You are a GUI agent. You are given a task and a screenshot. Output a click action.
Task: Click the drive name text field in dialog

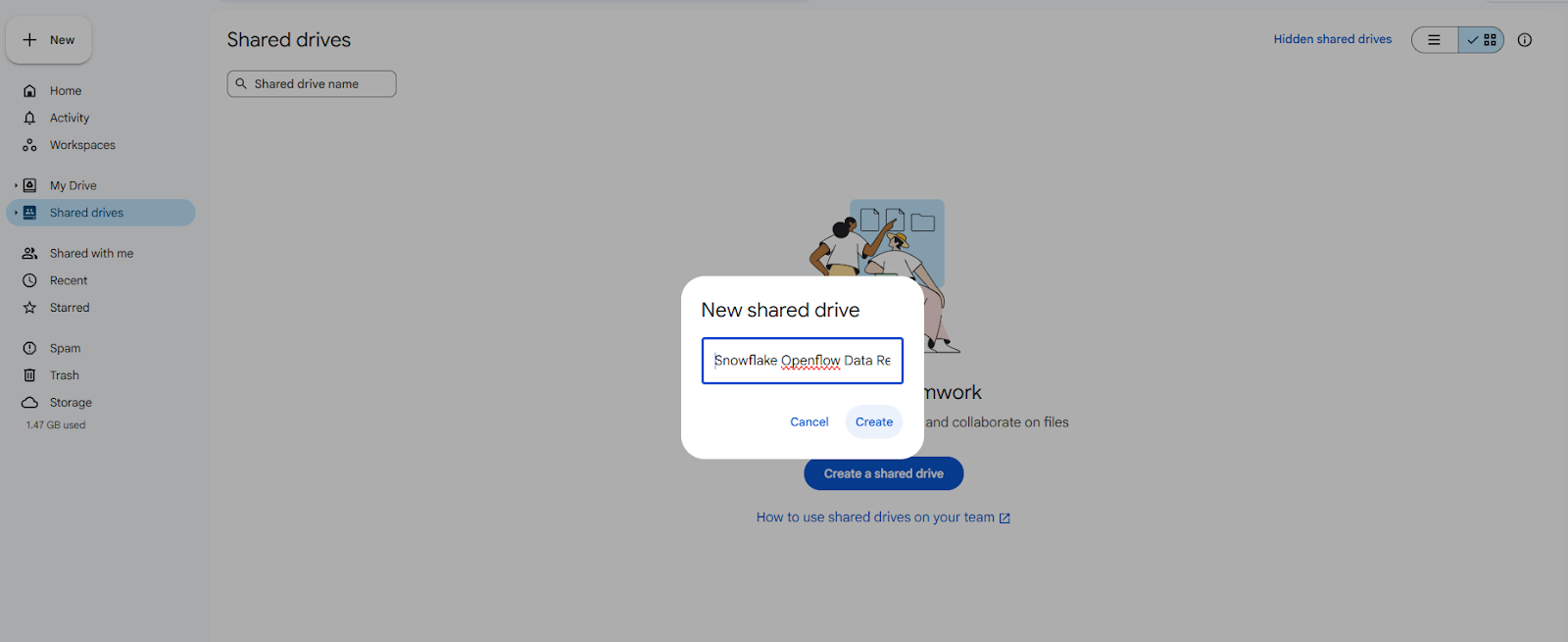click(x=803, y=361)
